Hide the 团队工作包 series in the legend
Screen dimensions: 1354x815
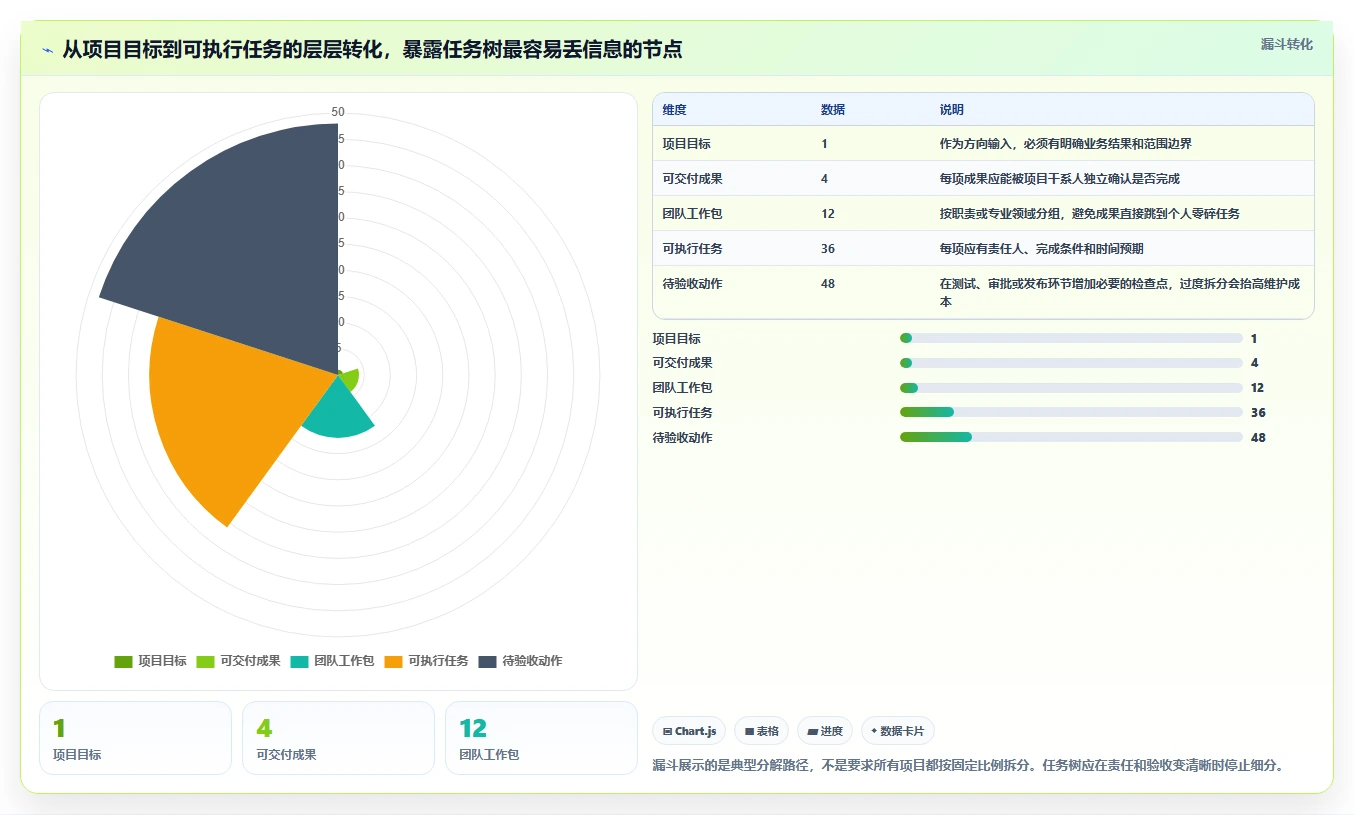click(333, 661)
